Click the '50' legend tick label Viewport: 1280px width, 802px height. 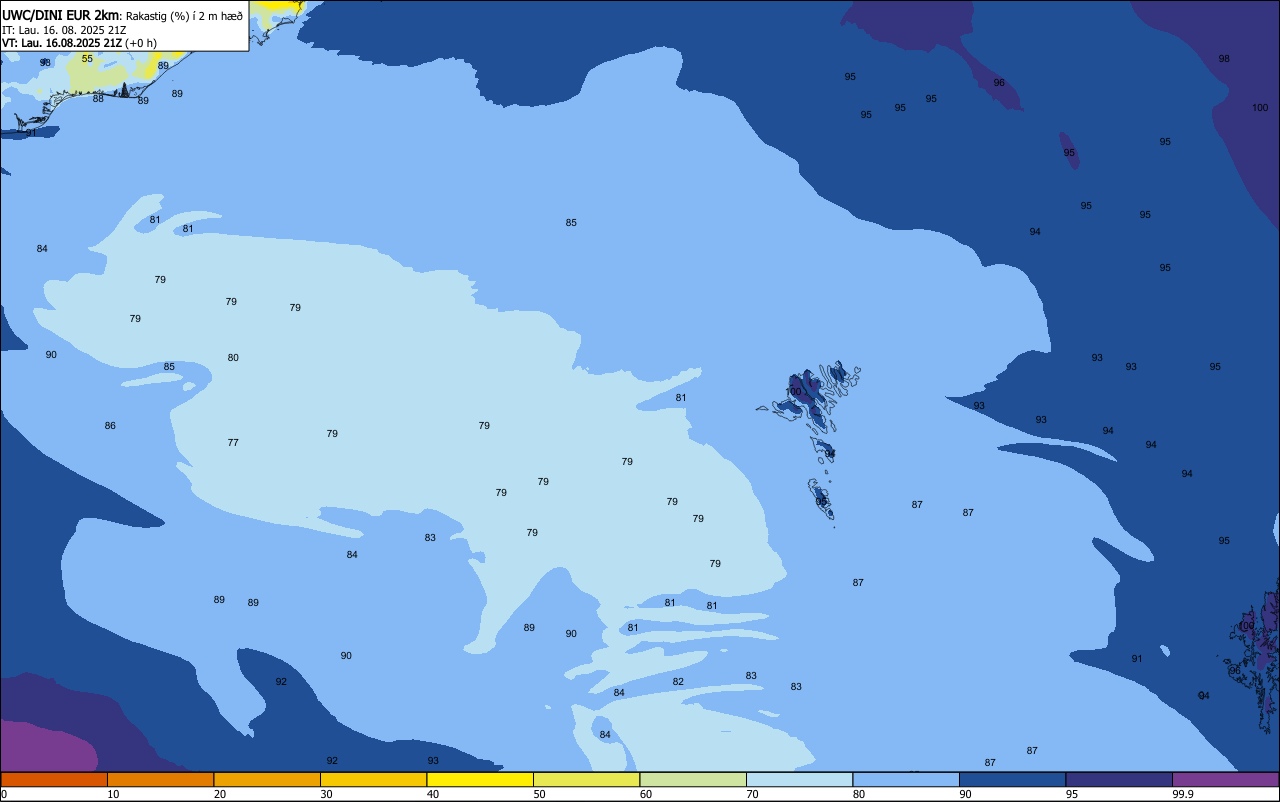click(539, 794)
